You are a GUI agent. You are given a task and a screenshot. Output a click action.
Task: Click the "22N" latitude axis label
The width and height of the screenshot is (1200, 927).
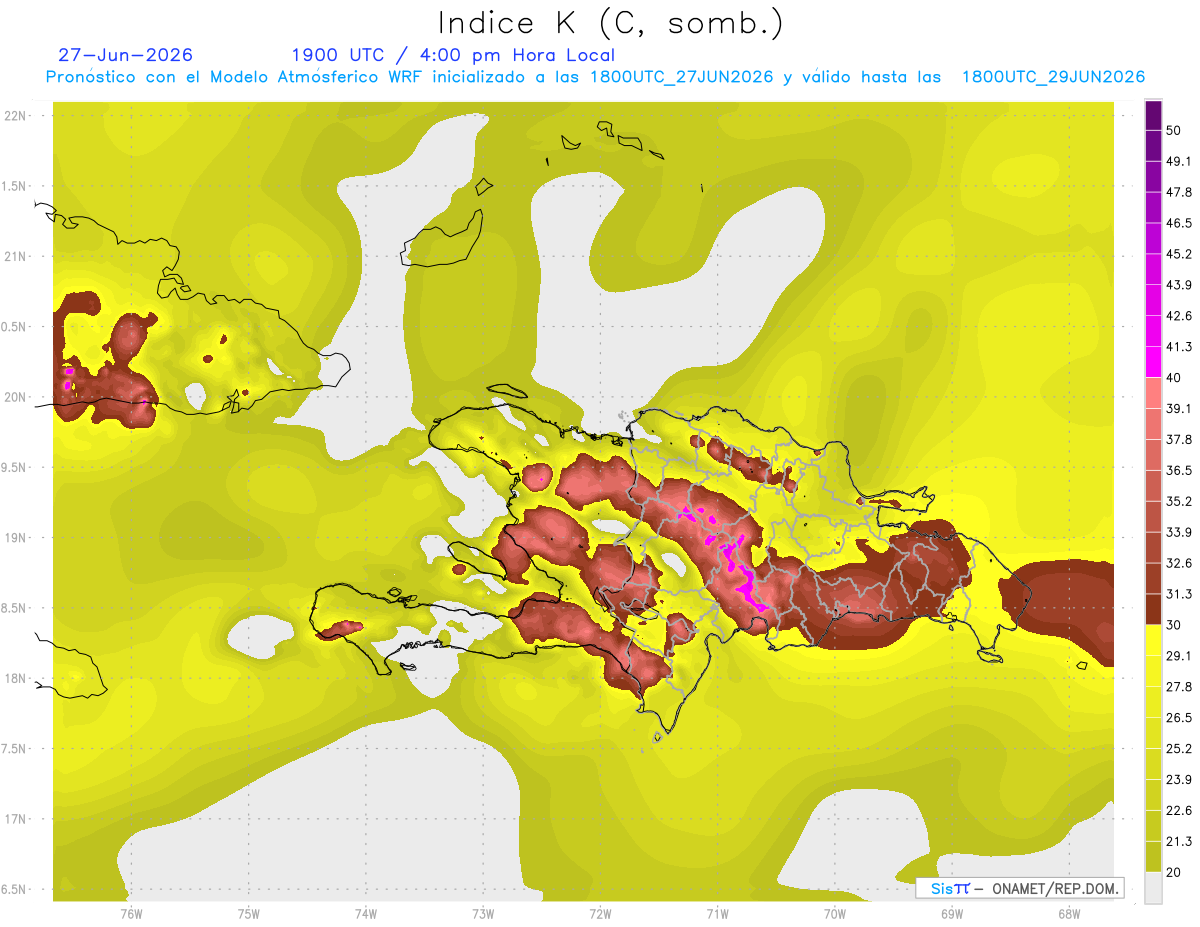pyautogui.click(x=16, y=115)
